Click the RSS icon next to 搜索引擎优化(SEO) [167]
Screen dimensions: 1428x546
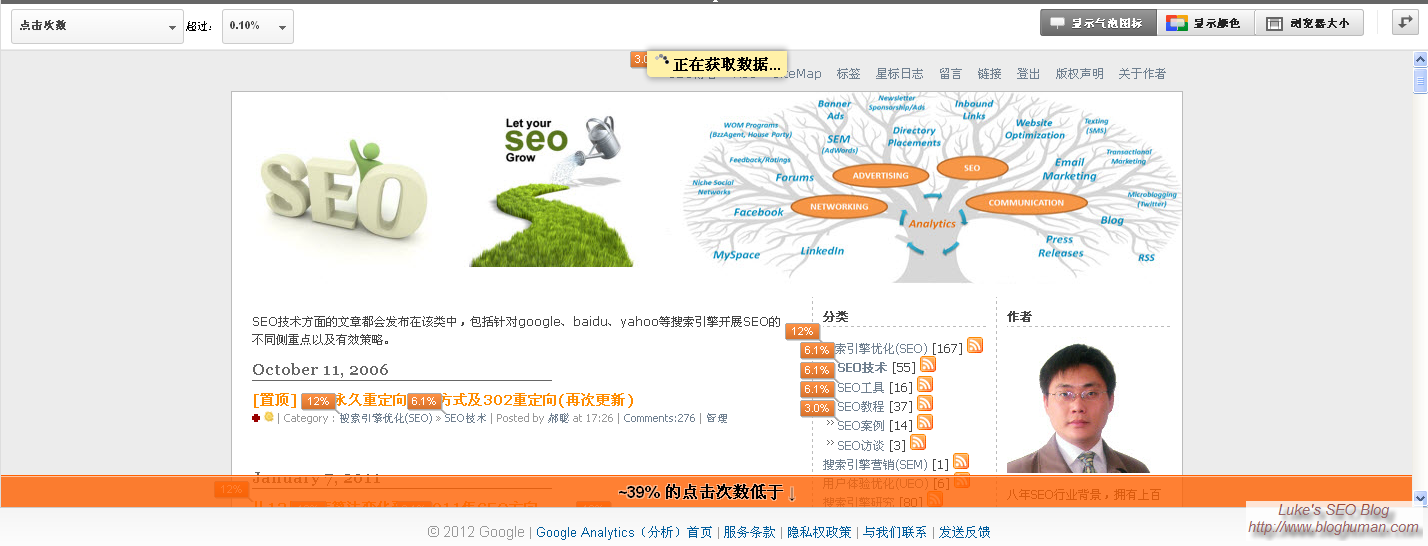[975, 345]
